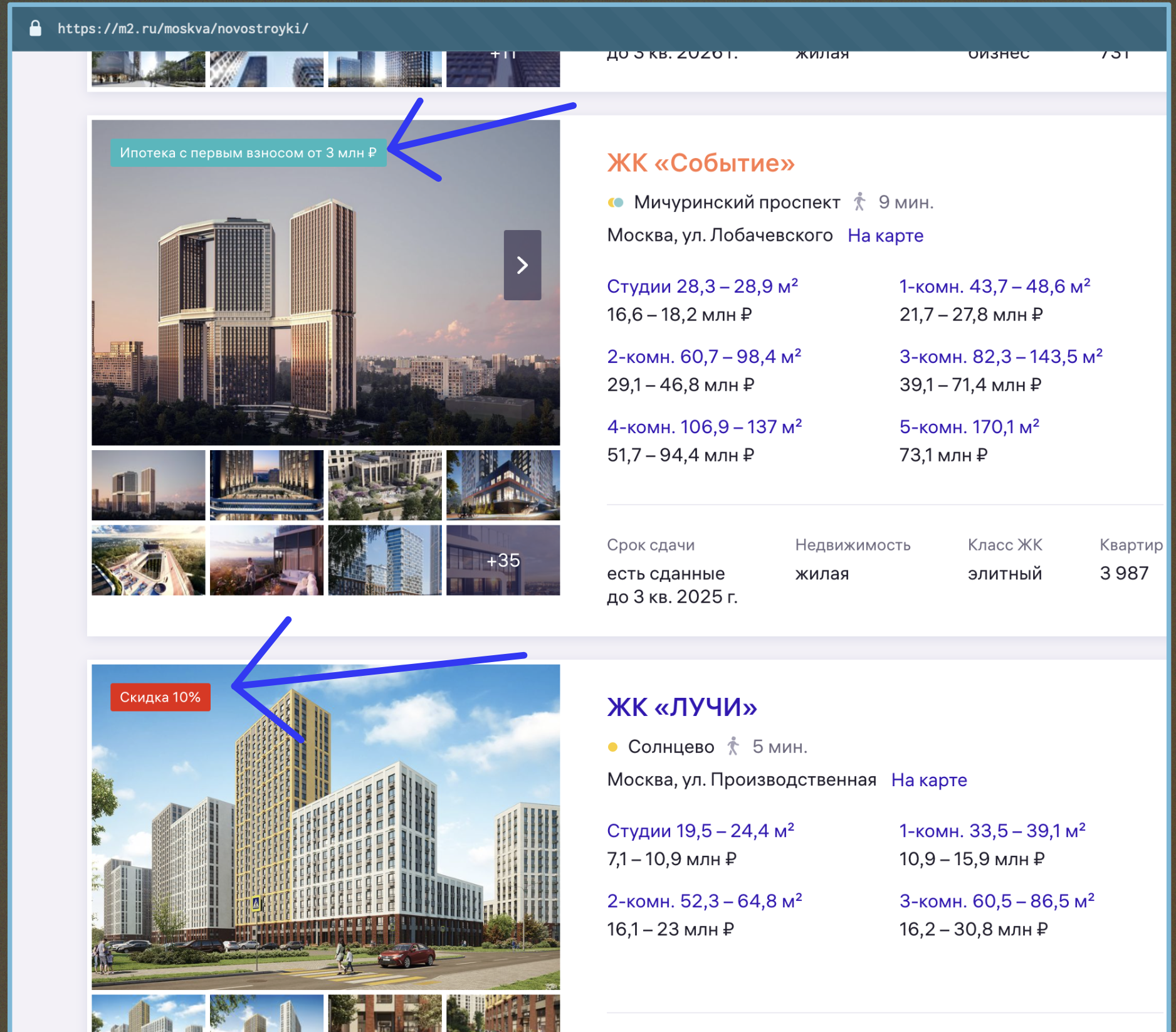Click the walking icon next to 9 мин.

tap(859, 202)
